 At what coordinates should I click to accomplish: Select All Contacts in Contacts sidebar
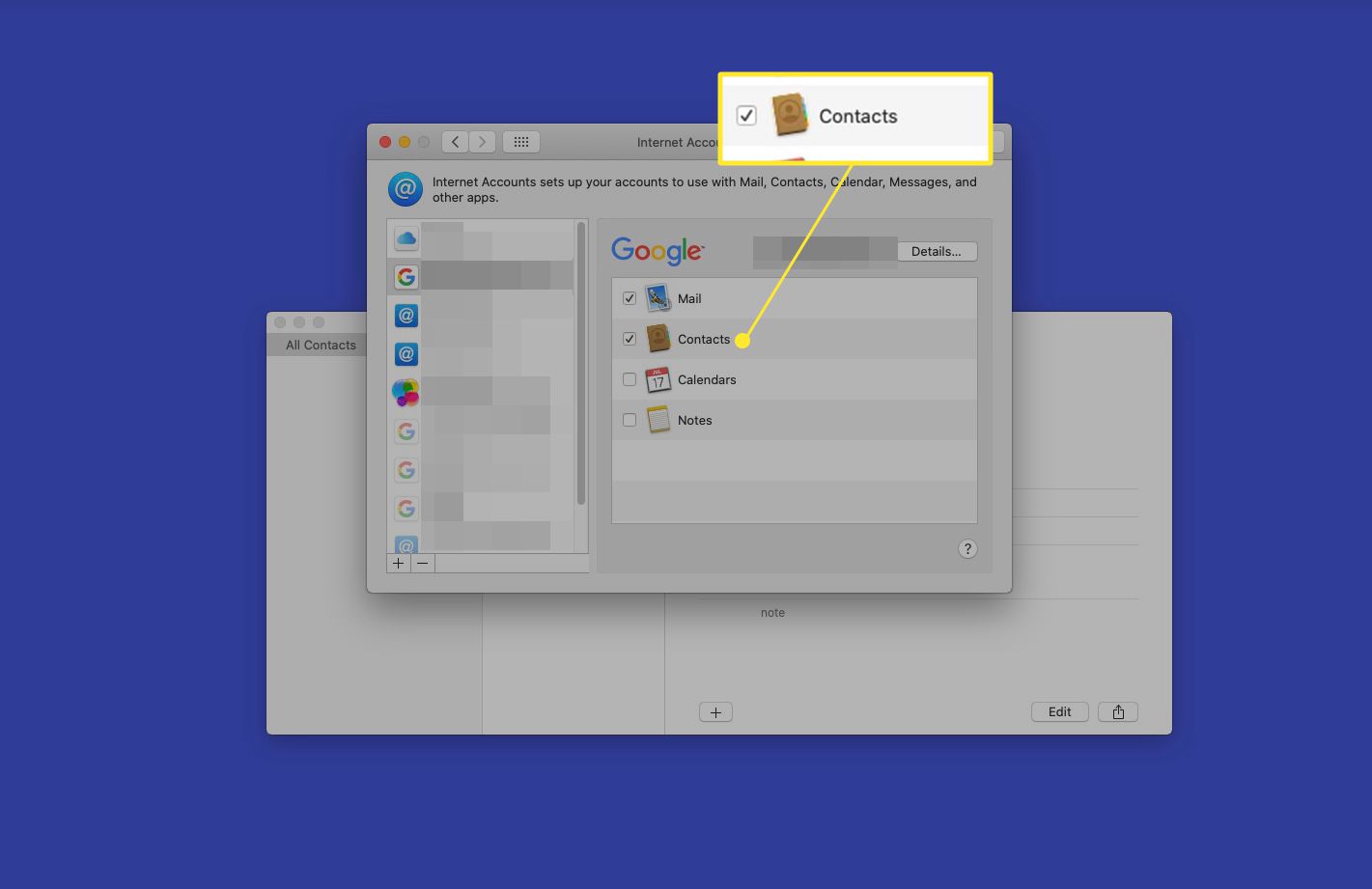pyautogui.click(x=322, y=345)
